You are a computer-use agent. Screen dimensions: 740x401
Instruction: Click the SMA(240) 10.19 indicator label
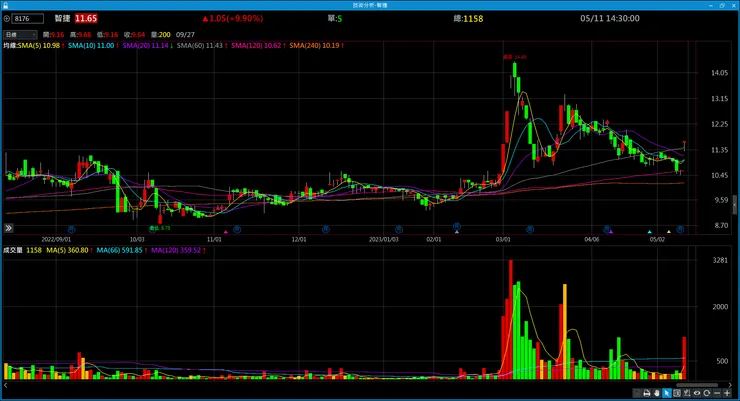click(x=314, y=46)
